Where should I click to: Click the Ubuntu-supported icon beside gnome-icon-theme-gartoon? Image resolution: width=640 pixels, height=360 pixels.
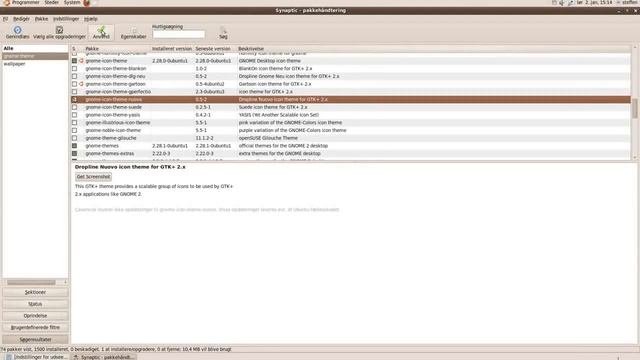tap(81, 84)
